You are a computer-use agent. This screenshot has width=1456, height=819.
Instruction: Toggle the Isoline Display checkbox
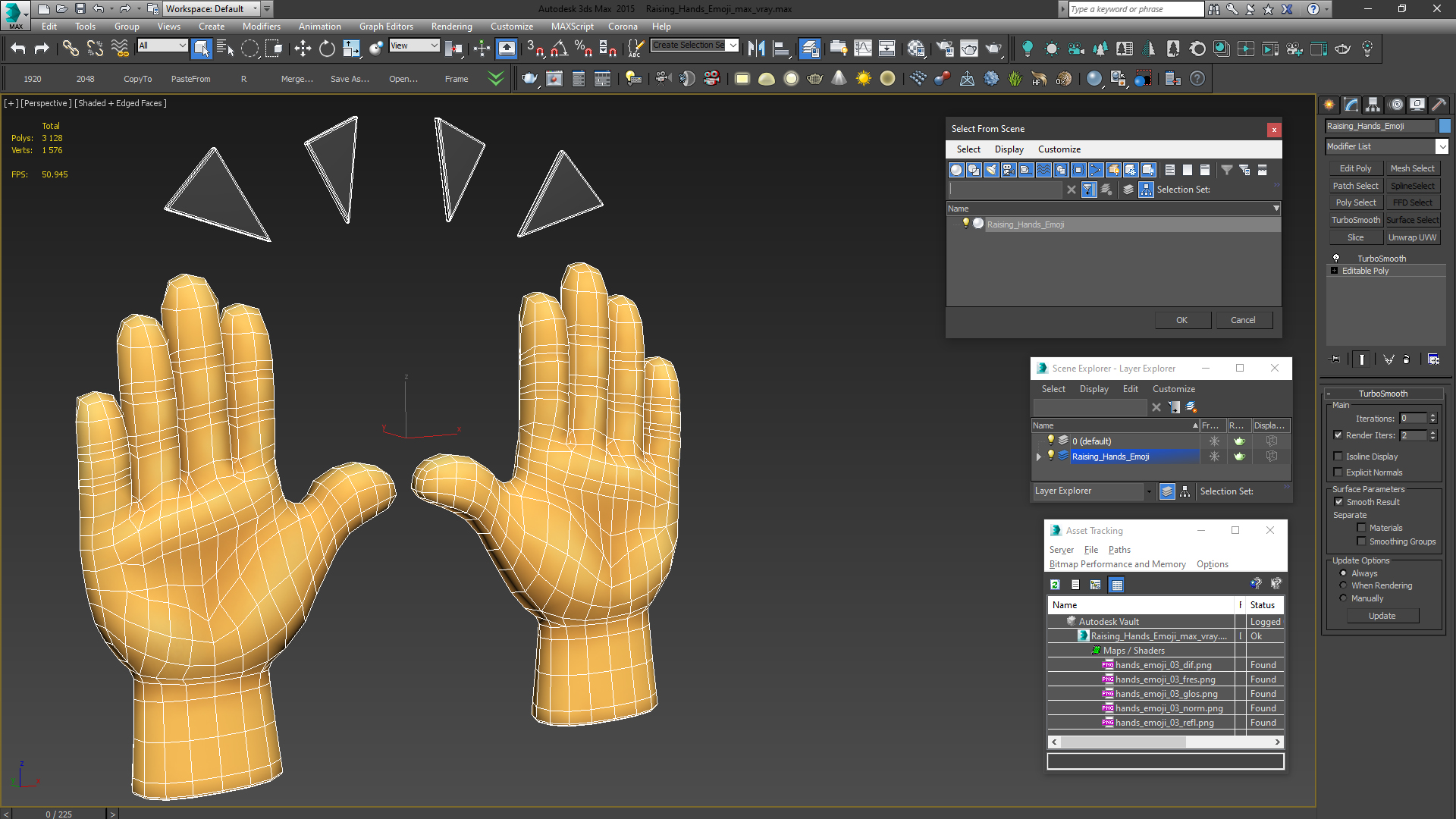(1338, 457)
